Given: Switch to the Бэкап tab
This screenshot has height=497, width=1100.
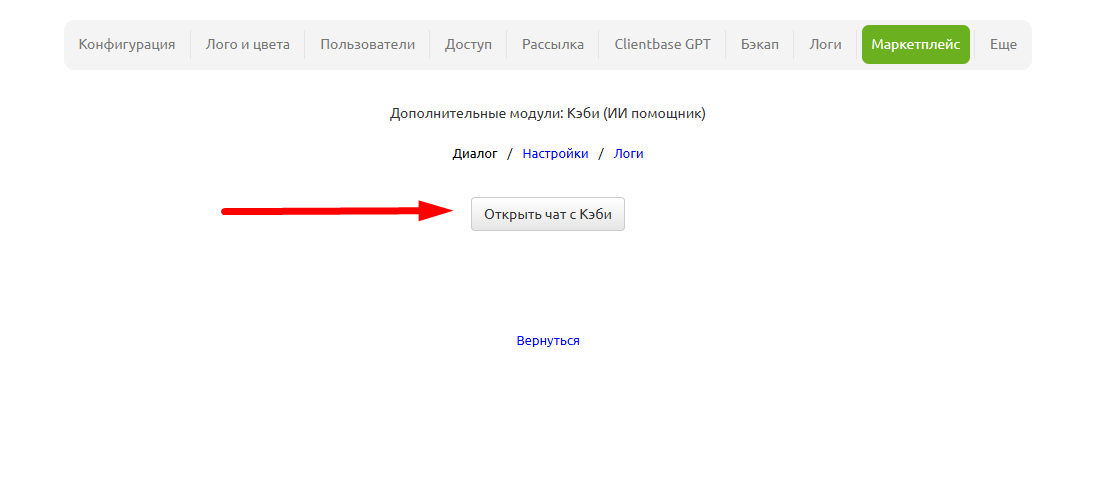Looking at the screenshot, I should [x=760, y=44].
